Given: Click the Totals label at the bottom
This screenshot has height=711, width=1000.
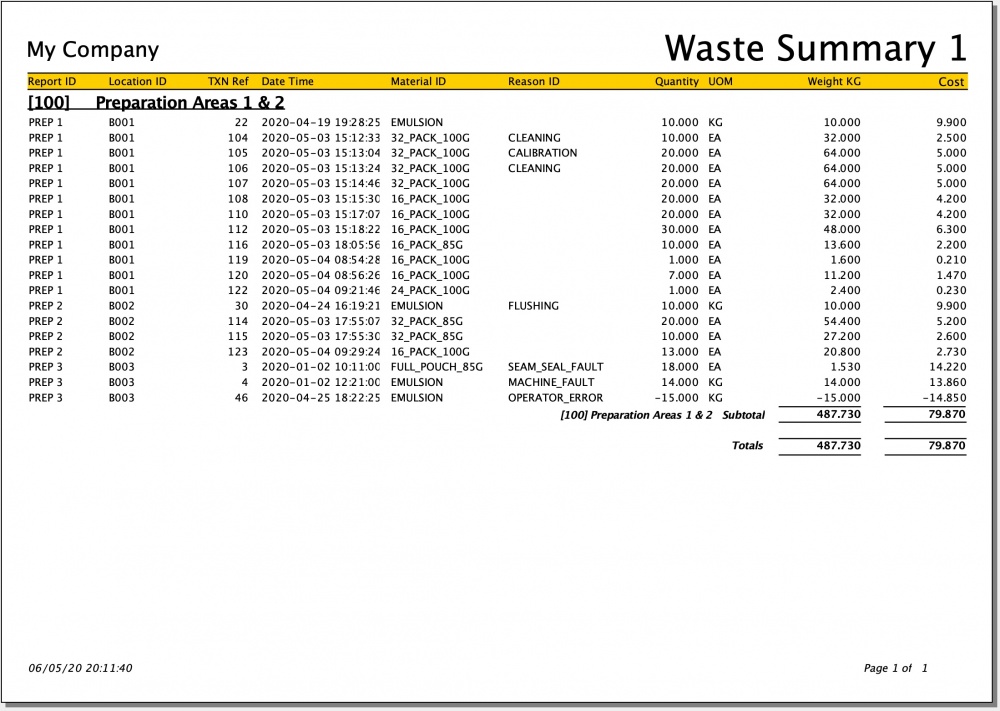Looking at the screenshot, I should [x=747, y=446].
